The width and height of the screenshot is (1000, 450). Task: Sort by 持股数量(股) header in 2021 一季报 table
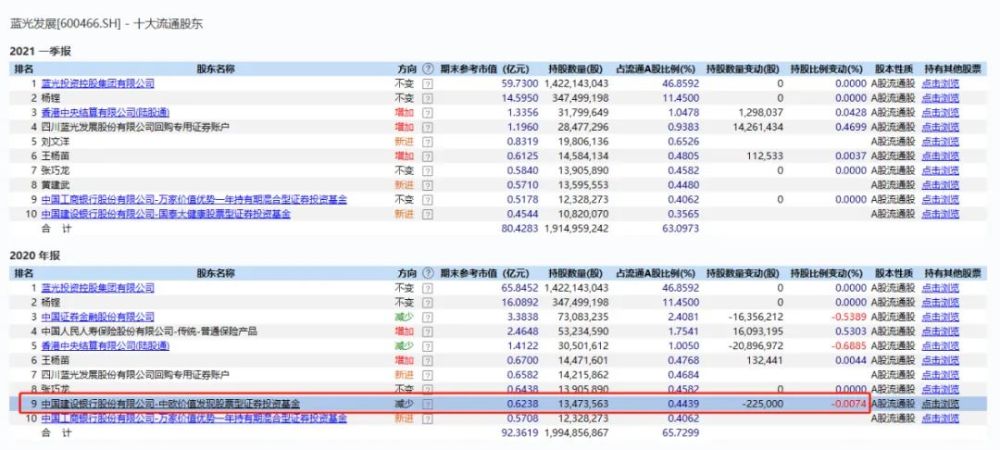tap(575, 69)
